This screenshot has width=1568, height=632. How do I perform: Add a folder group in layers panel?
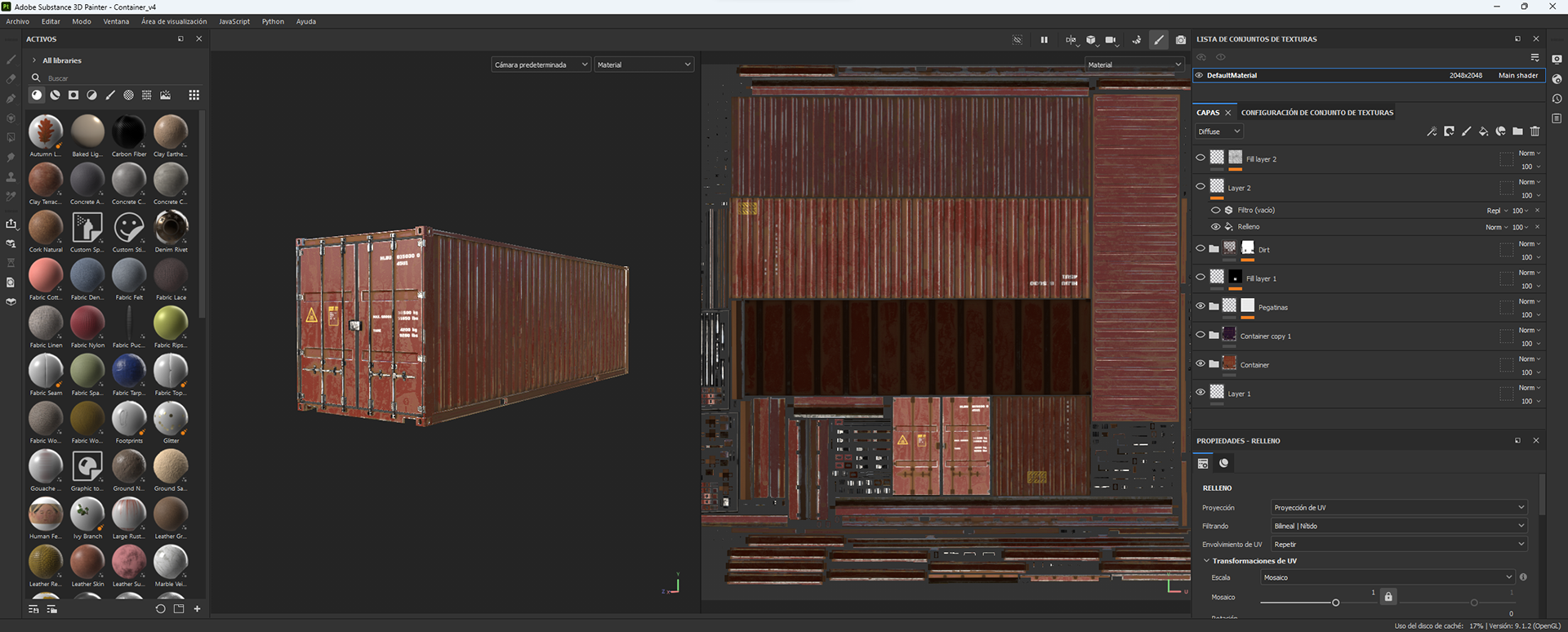[1517, 131]
